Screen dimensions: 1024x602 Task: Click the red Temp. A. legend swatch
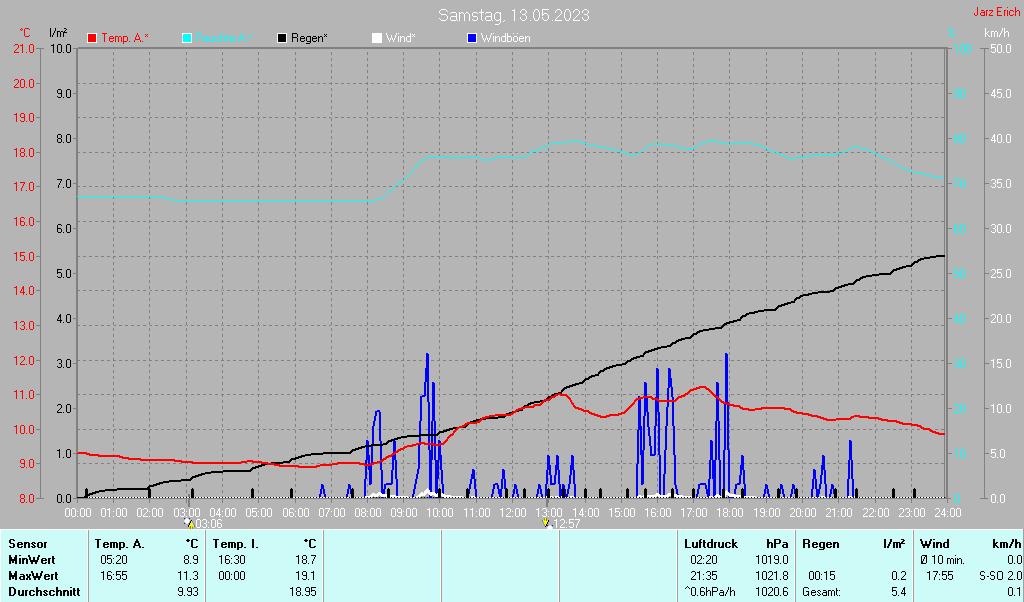[x=92, y=39]
